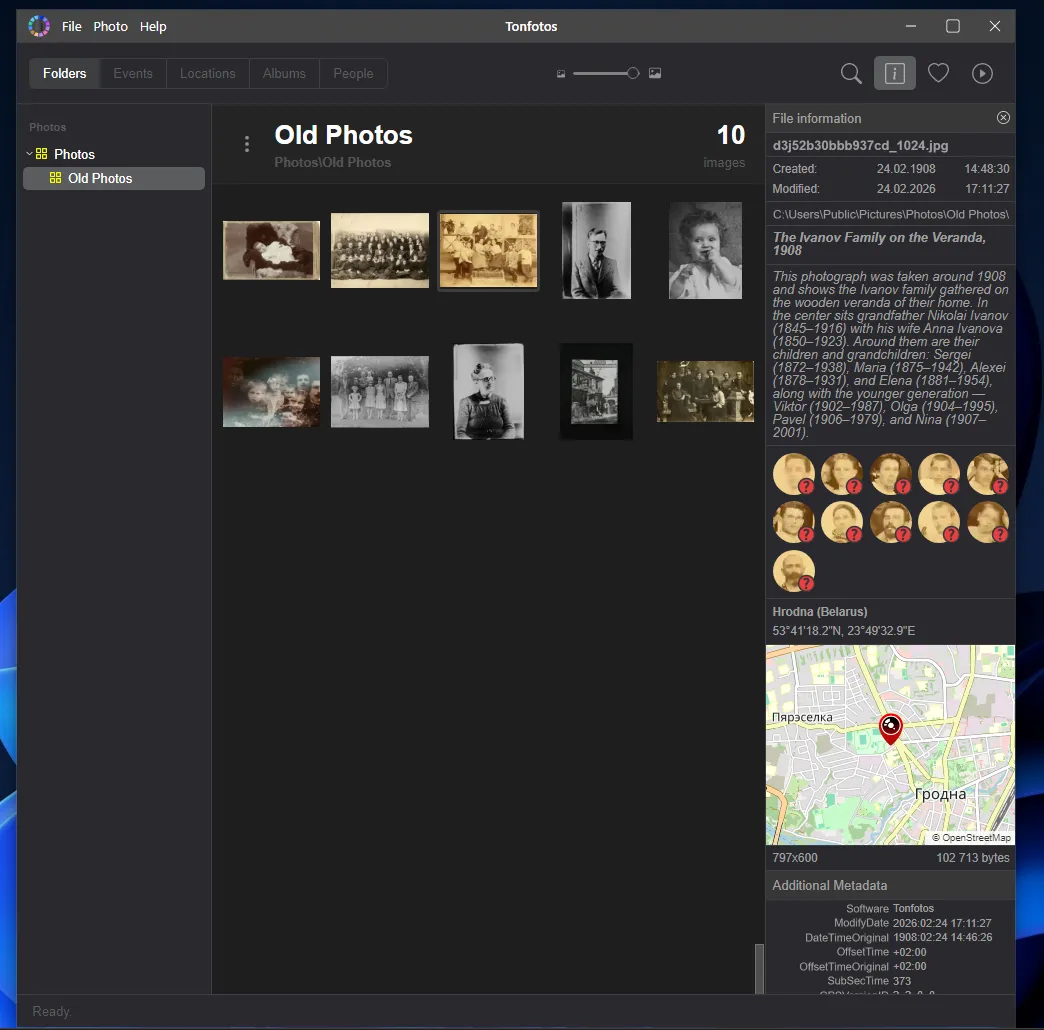Viewport: 1044px width, 1030px height.
Task: Collapse the Photos folder tree node
Action: point(29,154)
